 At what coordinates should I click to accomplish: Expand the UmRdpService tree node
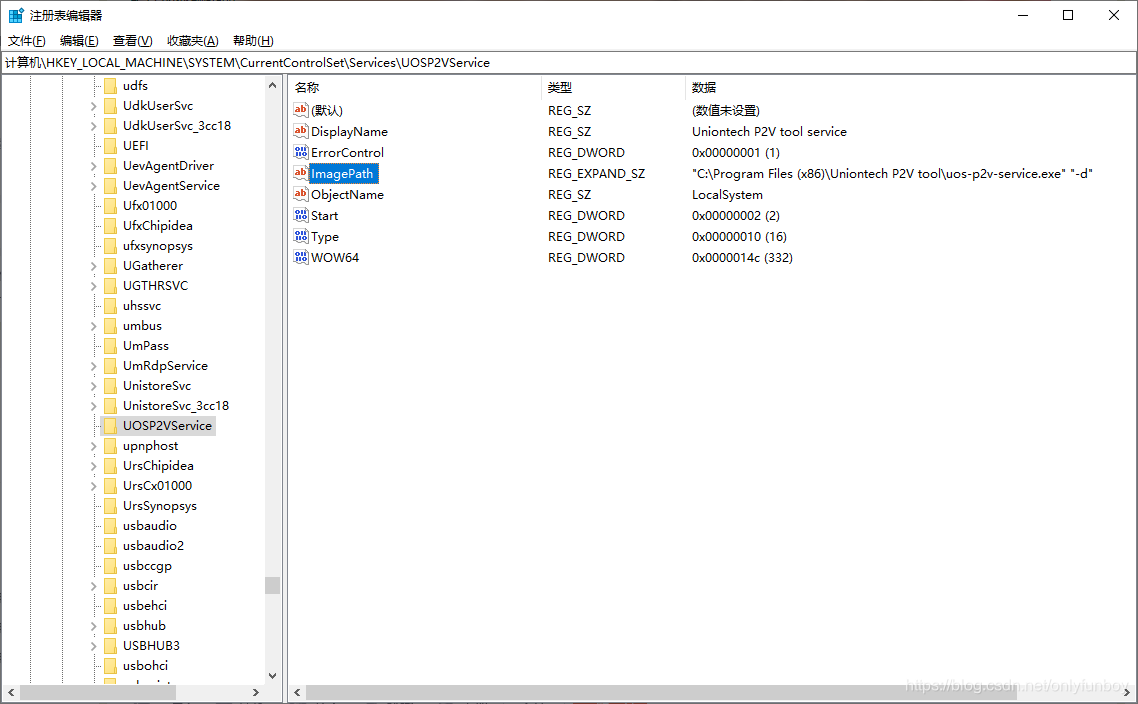point(94,367)
